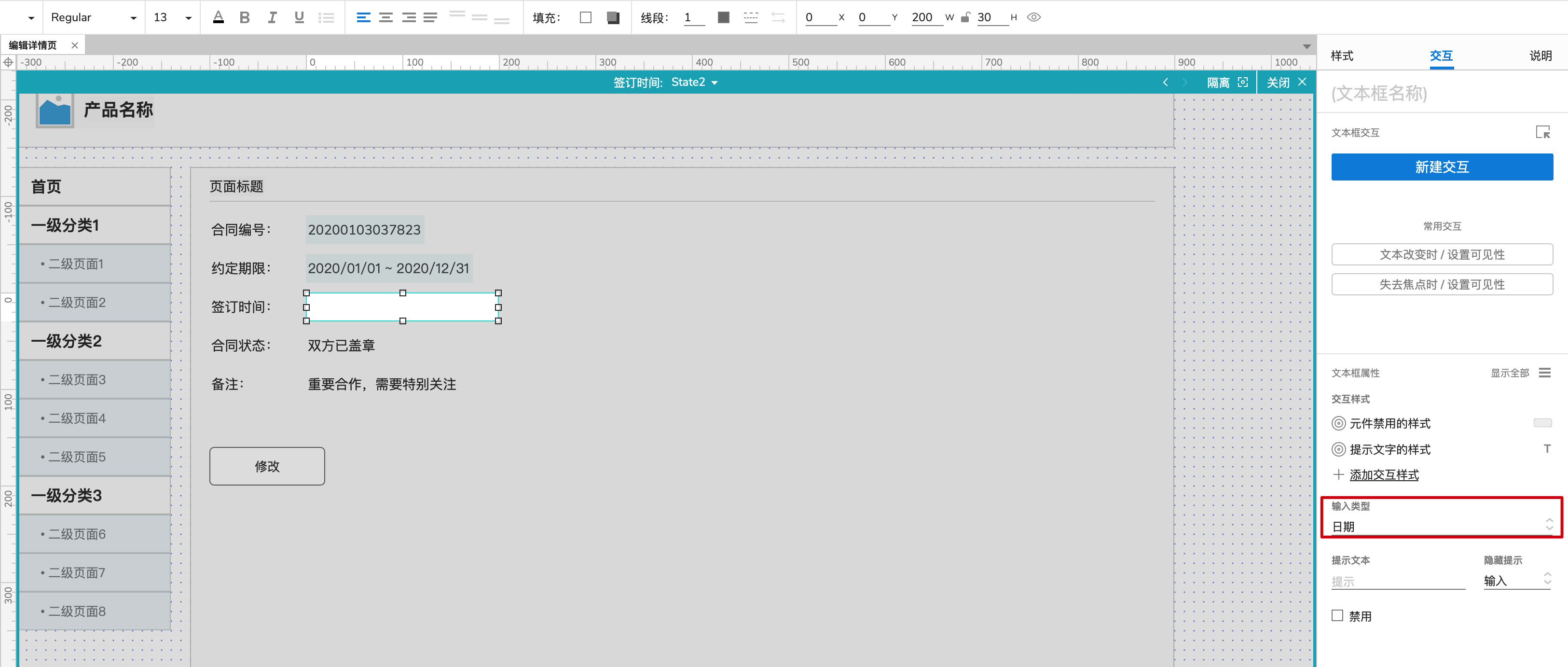The width and height of the screenshot is (1568, 667).
Task: Open the line color swatch
Action: 723,17
